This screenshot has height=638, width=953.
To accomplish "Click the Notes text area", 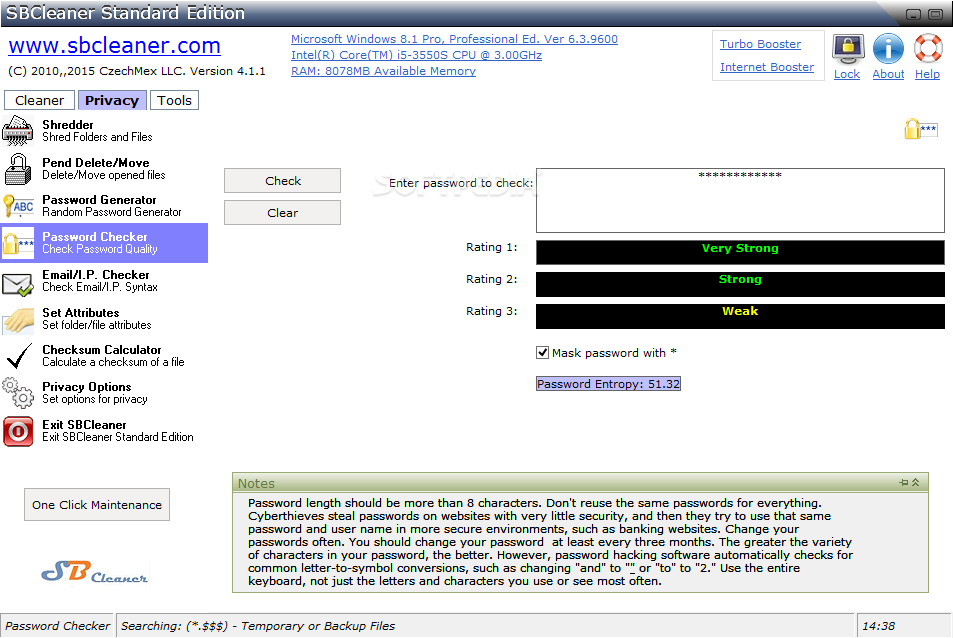I will point(580,542).
